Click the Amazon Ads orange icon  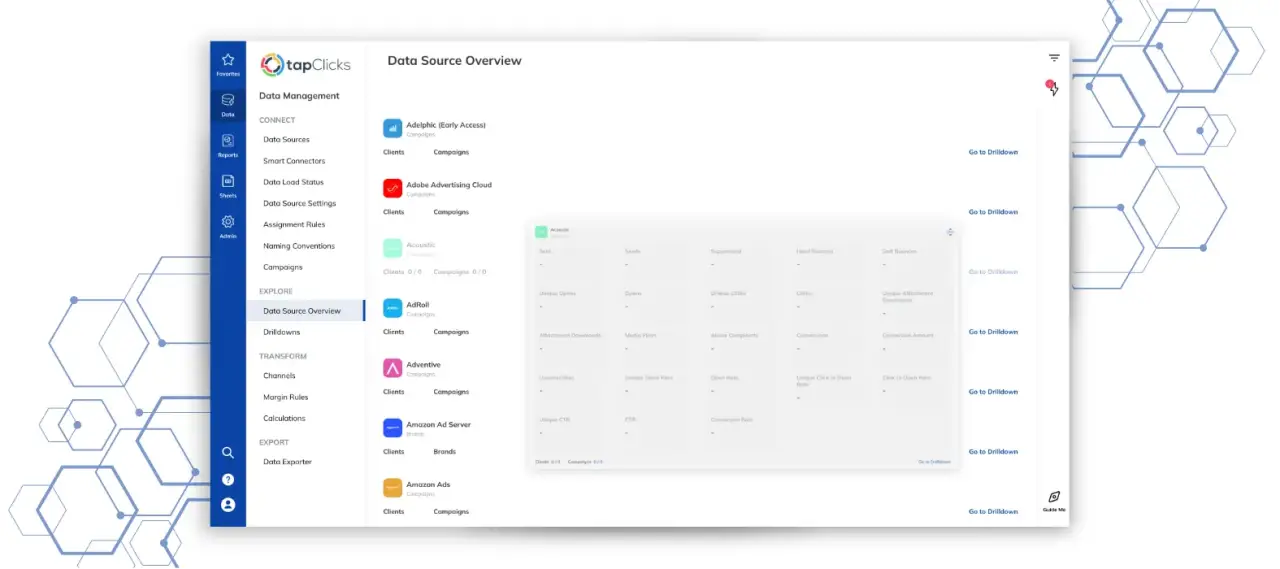pos(393,488)
